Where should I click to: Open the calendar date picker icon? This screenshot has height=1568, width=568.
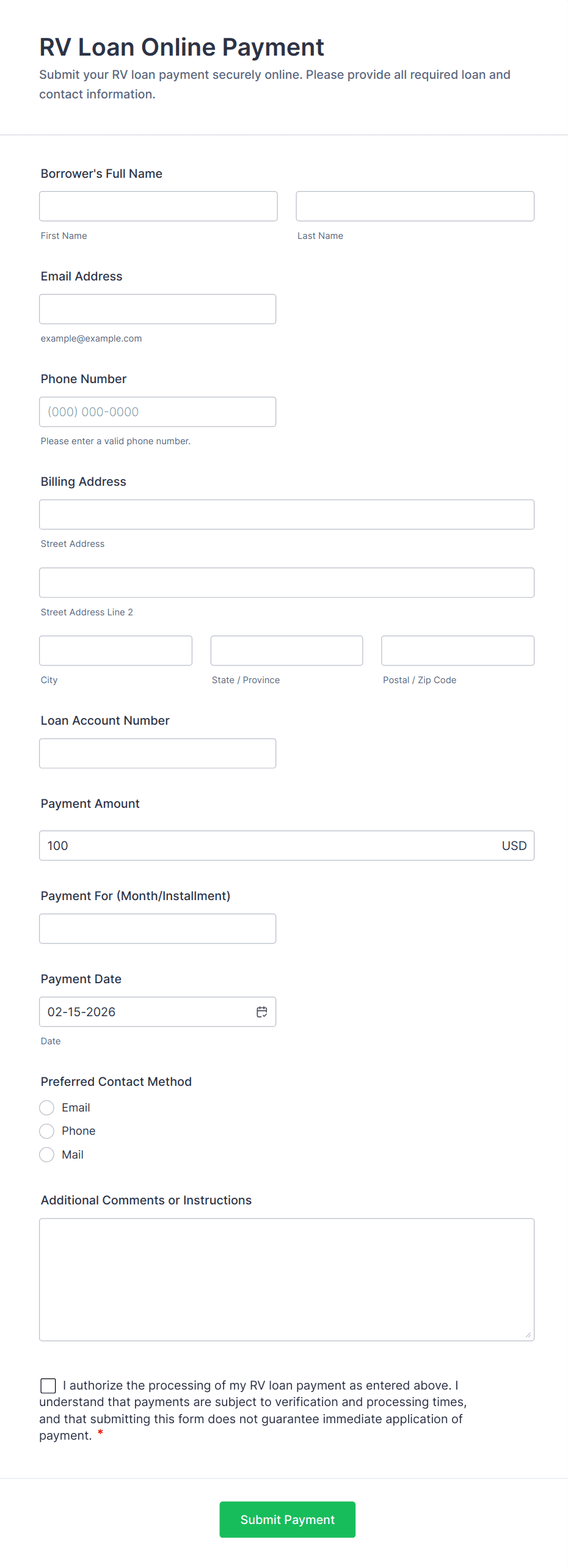point(261,1012)
